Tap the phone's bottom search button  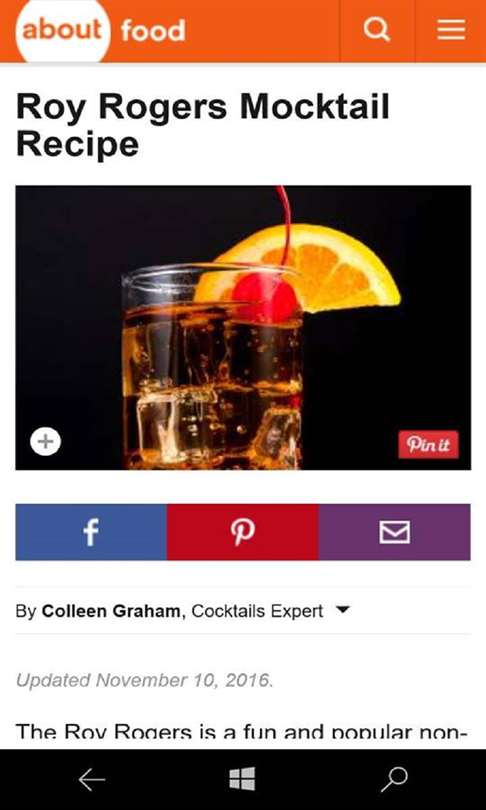click(395, 780)
